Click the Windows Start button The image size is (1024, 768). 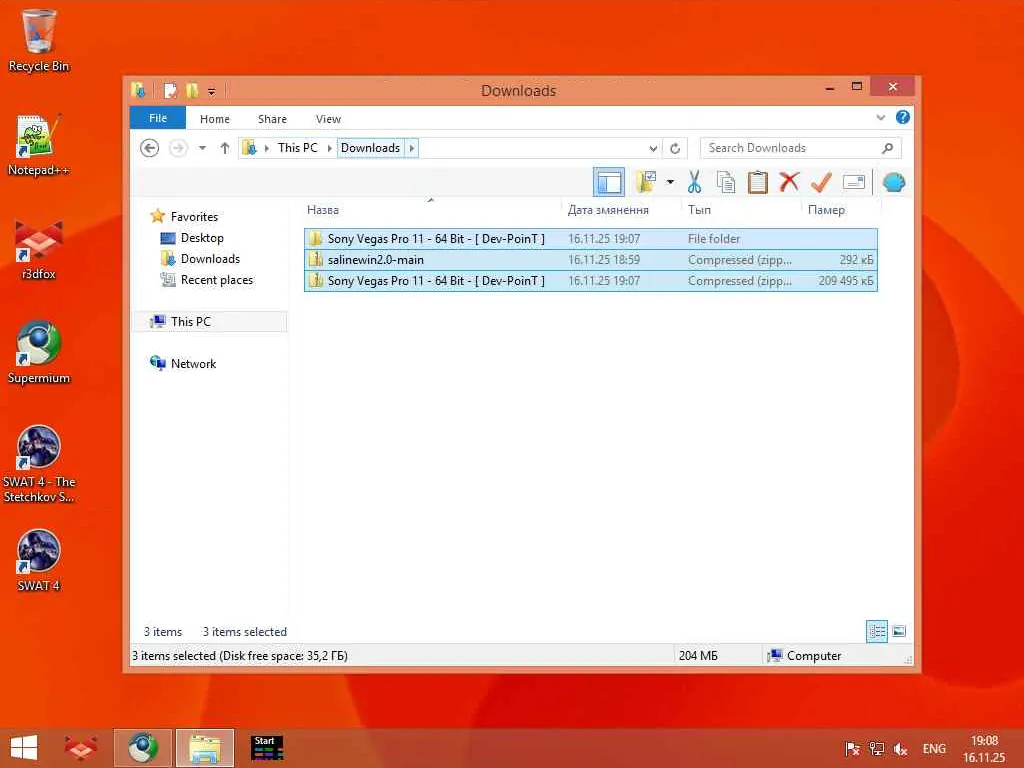(x=24, y=748)
